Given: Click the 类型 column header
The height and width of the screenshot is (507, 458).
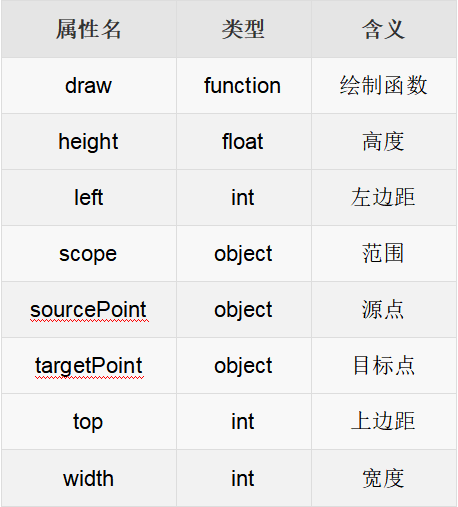Looking at the screenshot, I should pos(244,29).
